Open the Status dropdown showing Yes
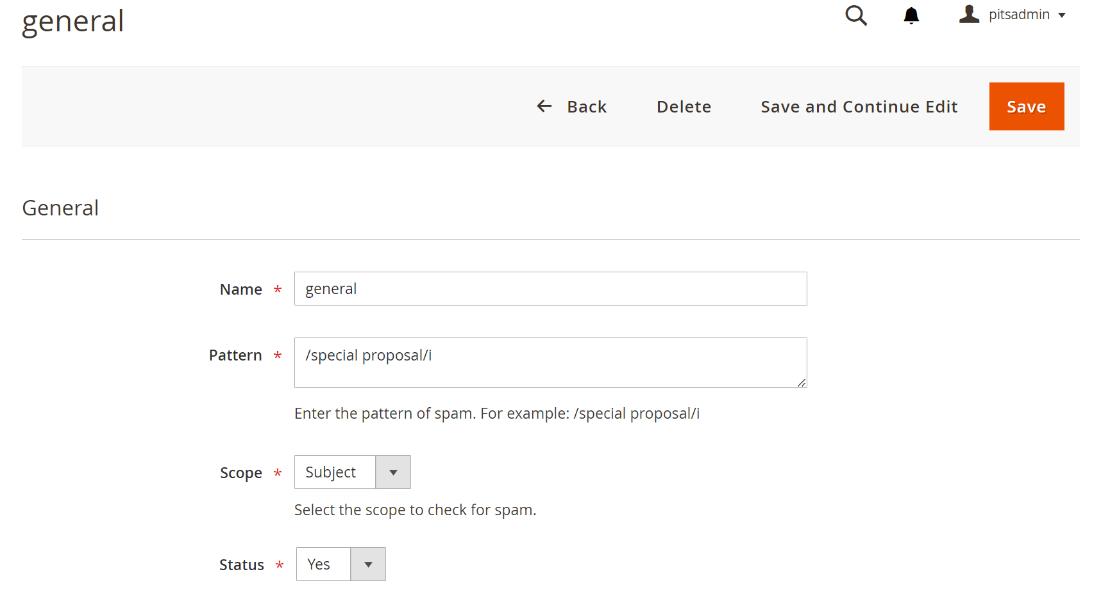The height and width of the screenshot is (597, 1101). [x=324, y=564]
